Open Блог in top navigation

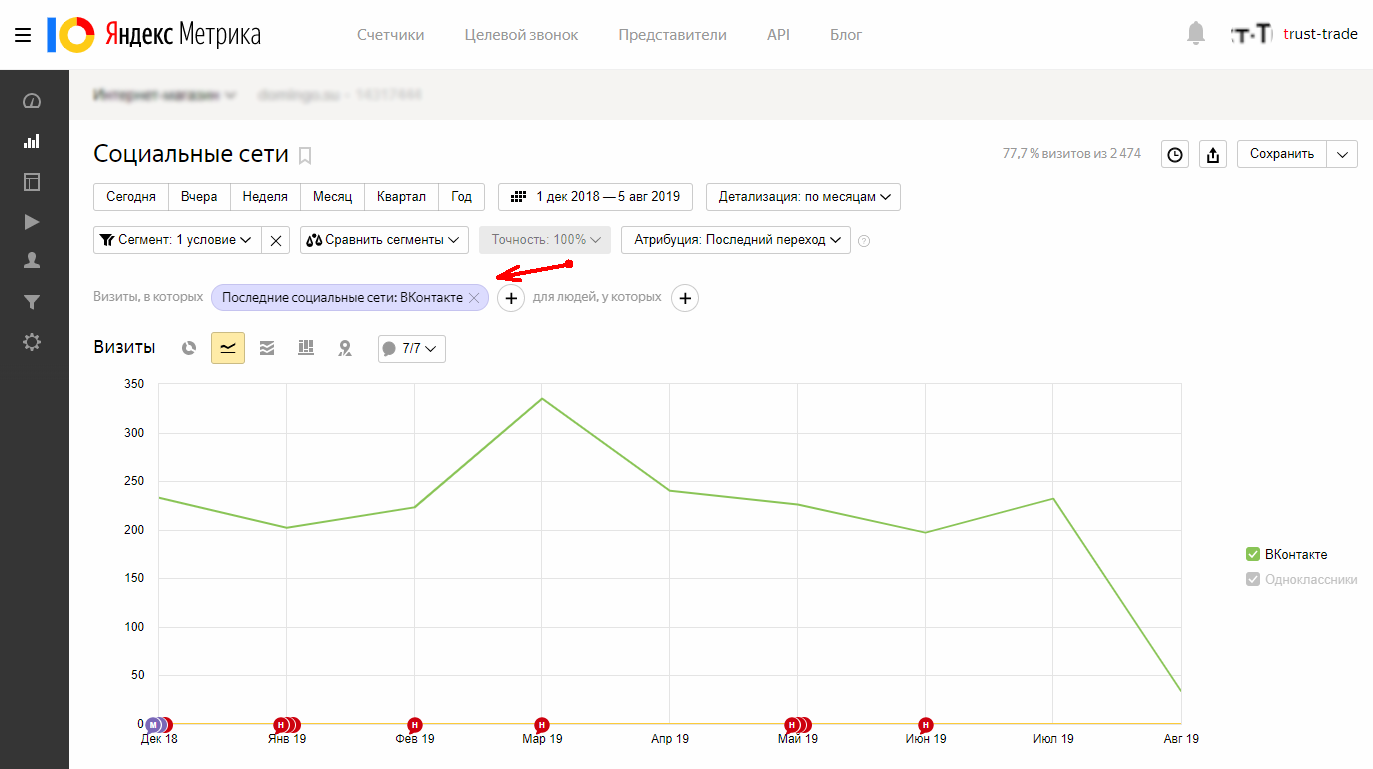[x=846, y=35]
